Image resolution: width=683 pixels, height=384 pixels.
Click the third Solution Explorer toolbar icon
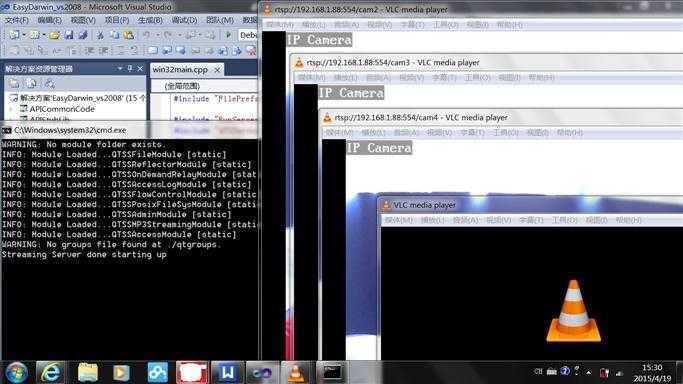click(x=50, y=83)
